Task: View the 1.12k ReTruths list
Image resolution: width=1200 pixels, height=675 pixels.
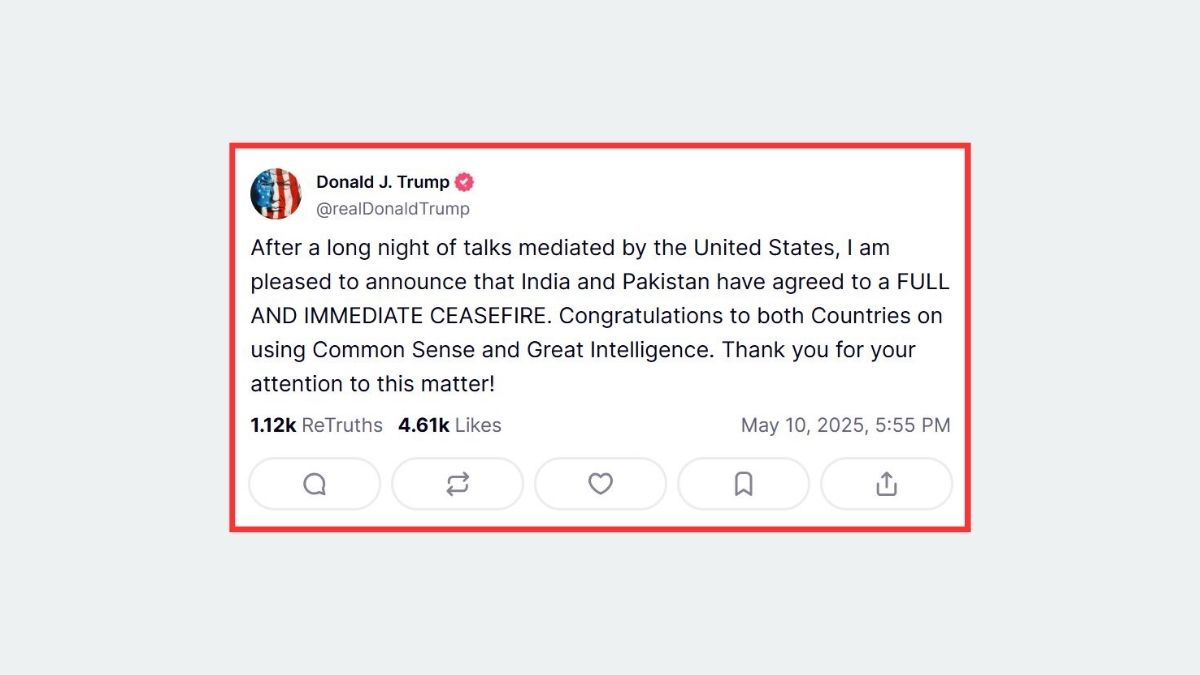Action: (316, 425)
